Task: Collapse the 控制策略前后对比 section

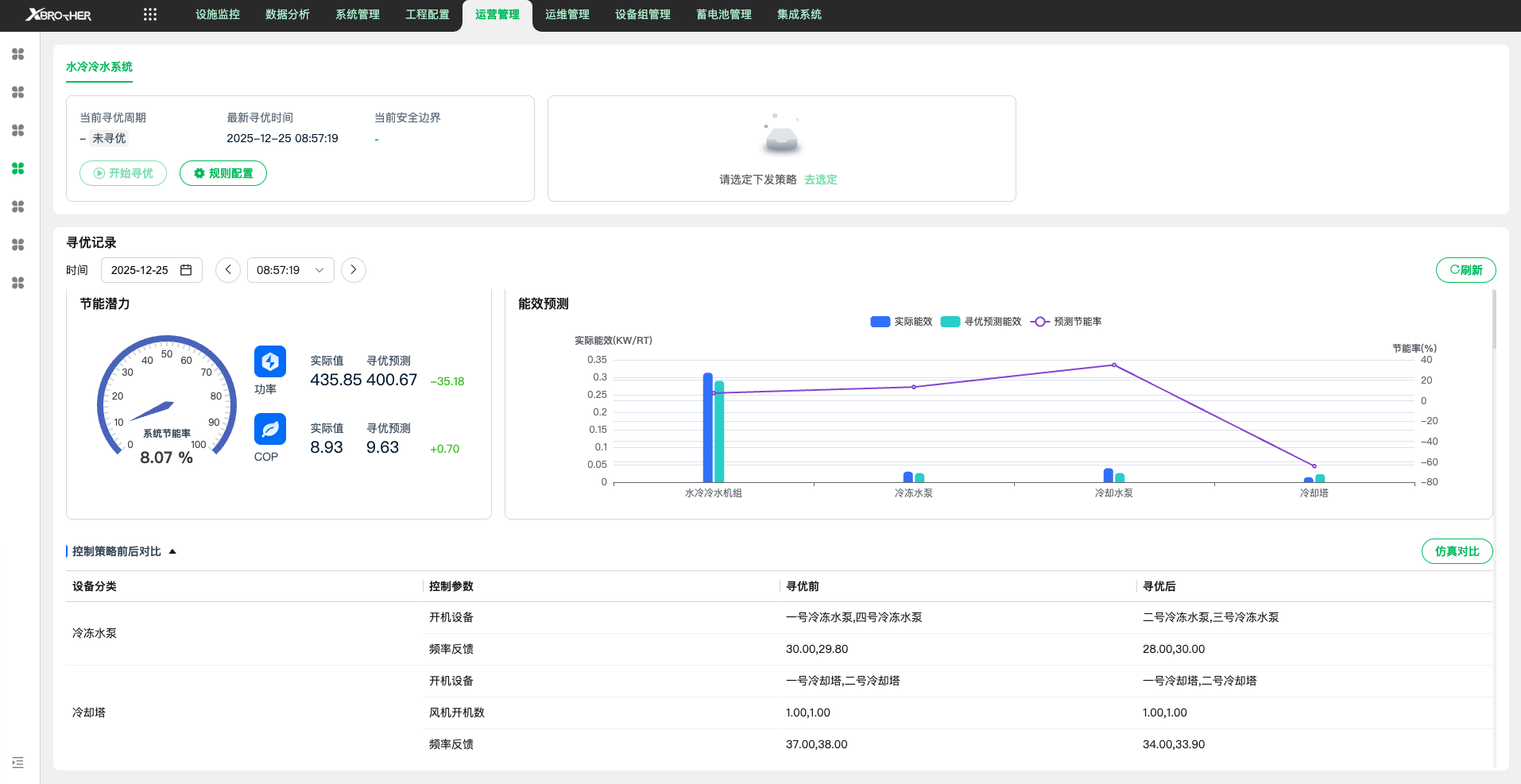Action: click(x=172, y=551)
